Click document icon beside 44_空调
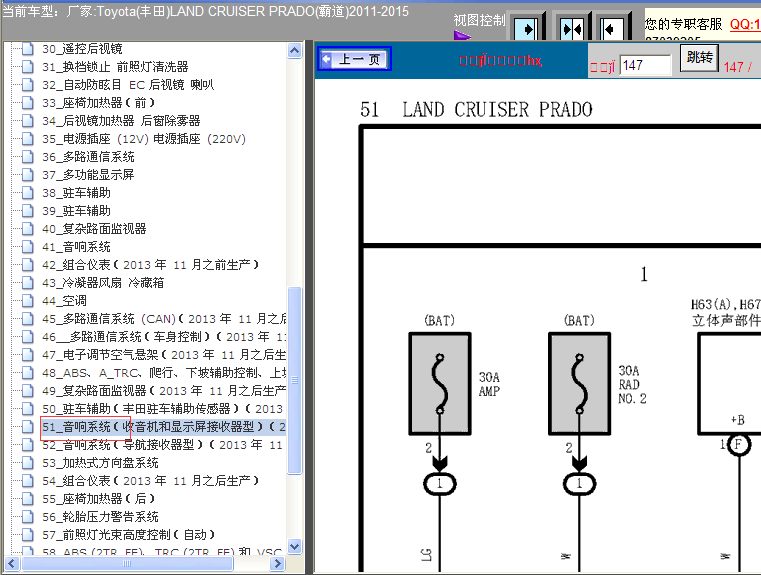The width and height of the screenshot is (761, 575). (x=28, y=300)
